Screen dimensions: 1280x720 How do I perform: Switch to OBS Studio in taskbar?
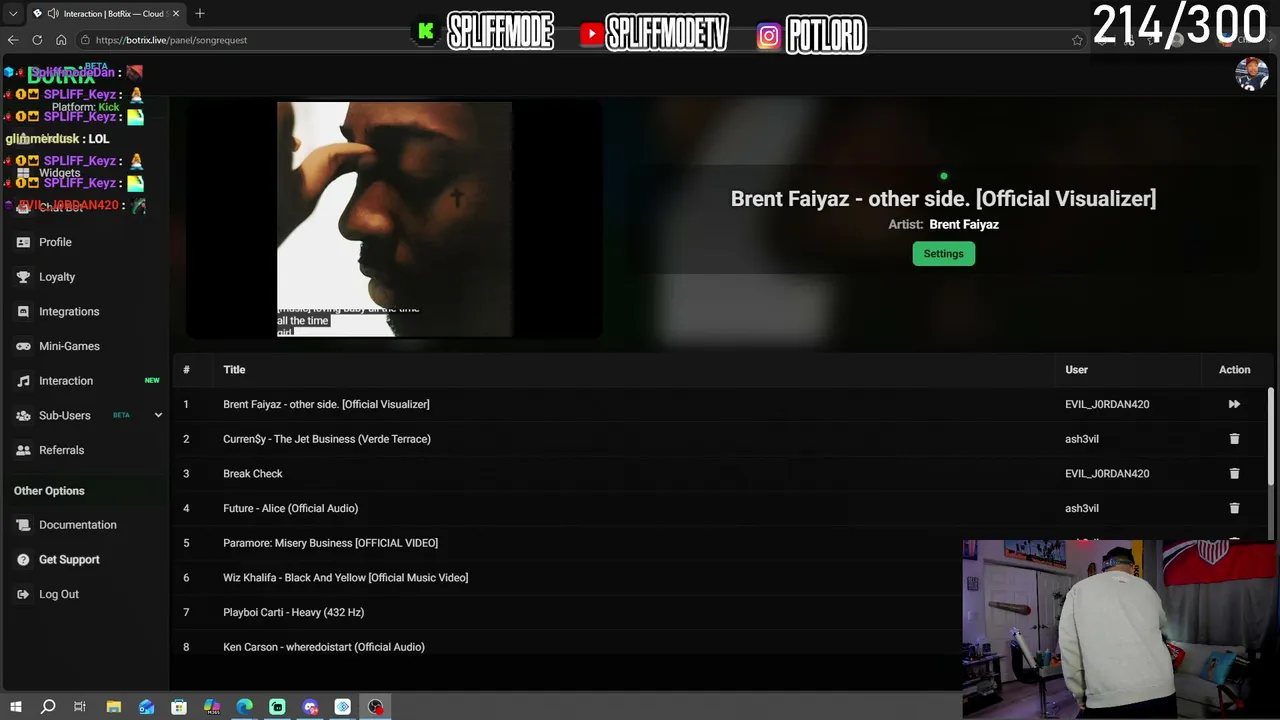point(375,707)
